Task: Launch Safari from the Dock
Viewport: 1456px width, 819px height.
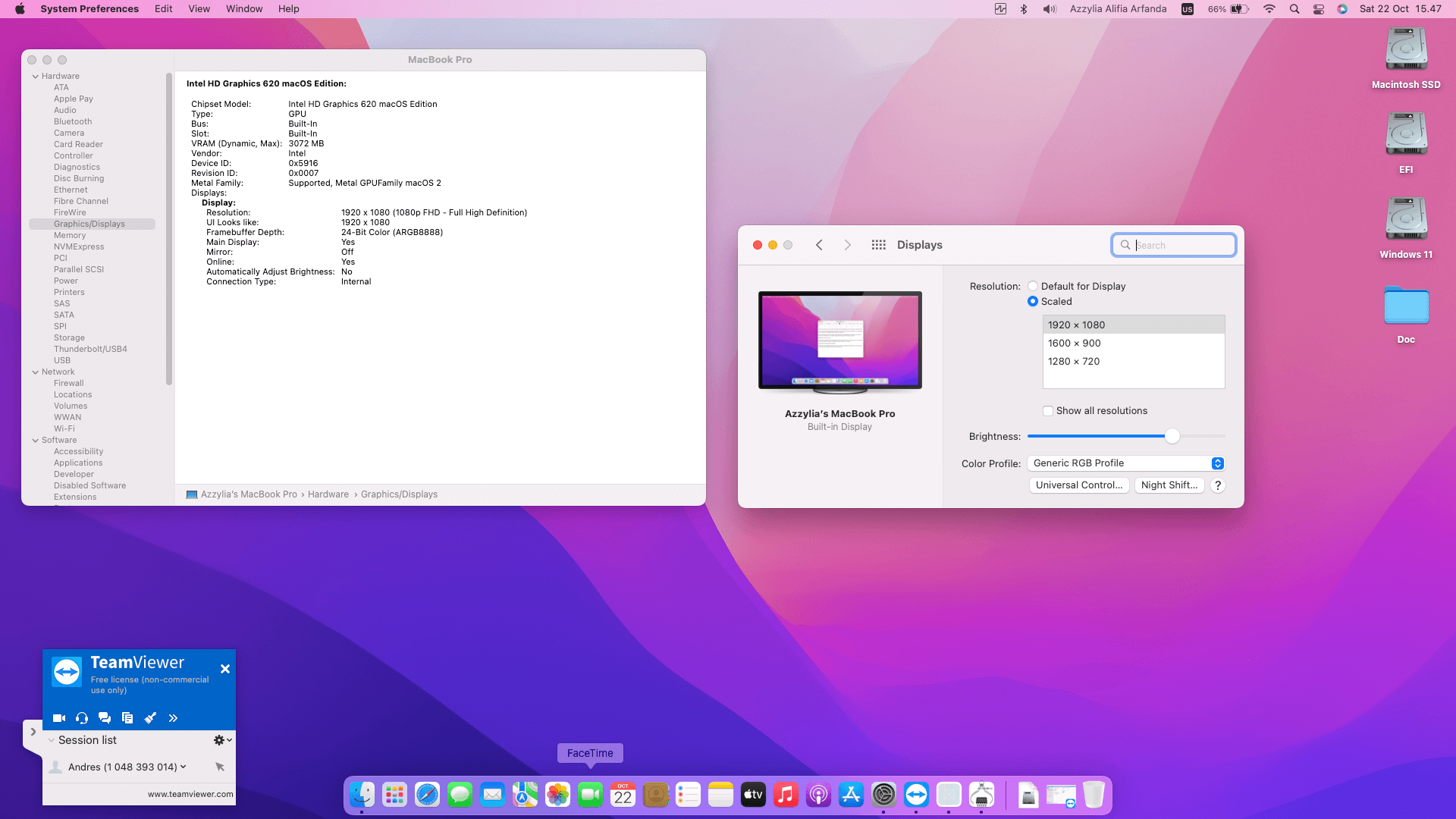Action: [x=427, y=795]
